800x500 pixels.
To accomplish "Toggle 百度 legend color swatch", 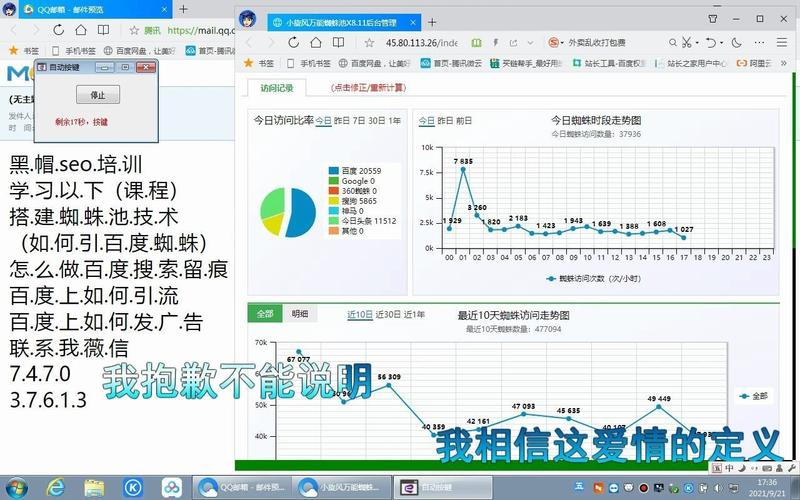I will 334,171.
